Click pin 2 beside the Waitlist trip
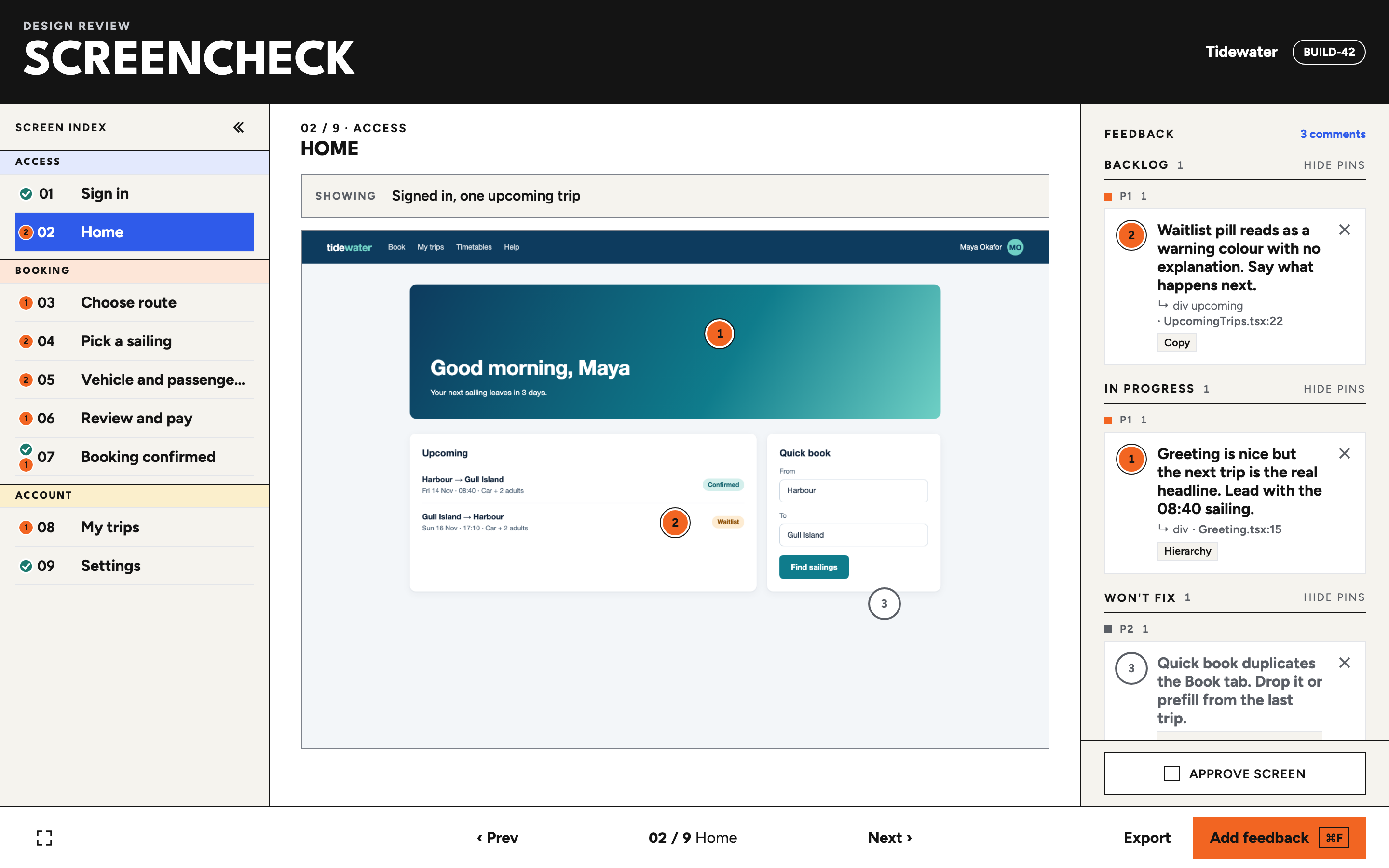This screenshot has height=868, width=1389. [675, 522]
